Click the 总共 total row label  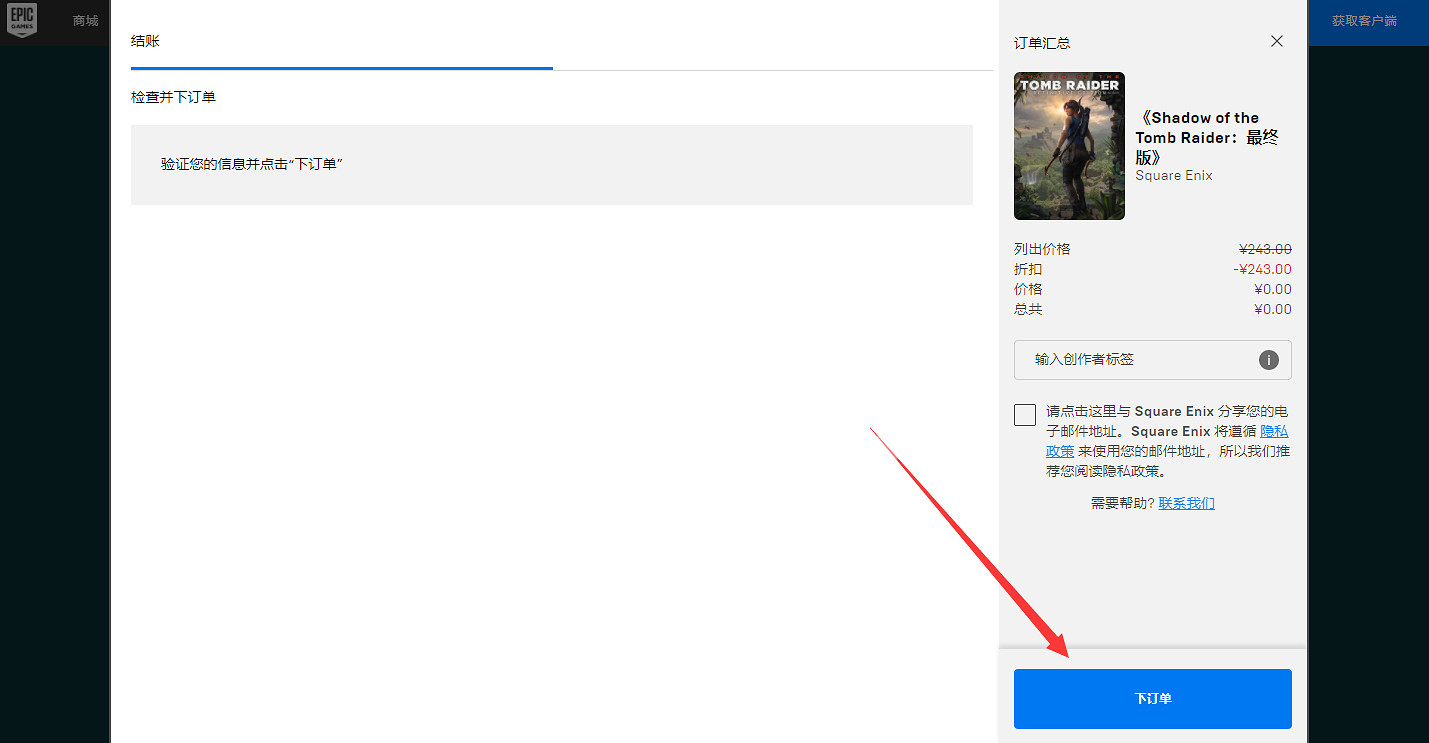[1028, 309]
